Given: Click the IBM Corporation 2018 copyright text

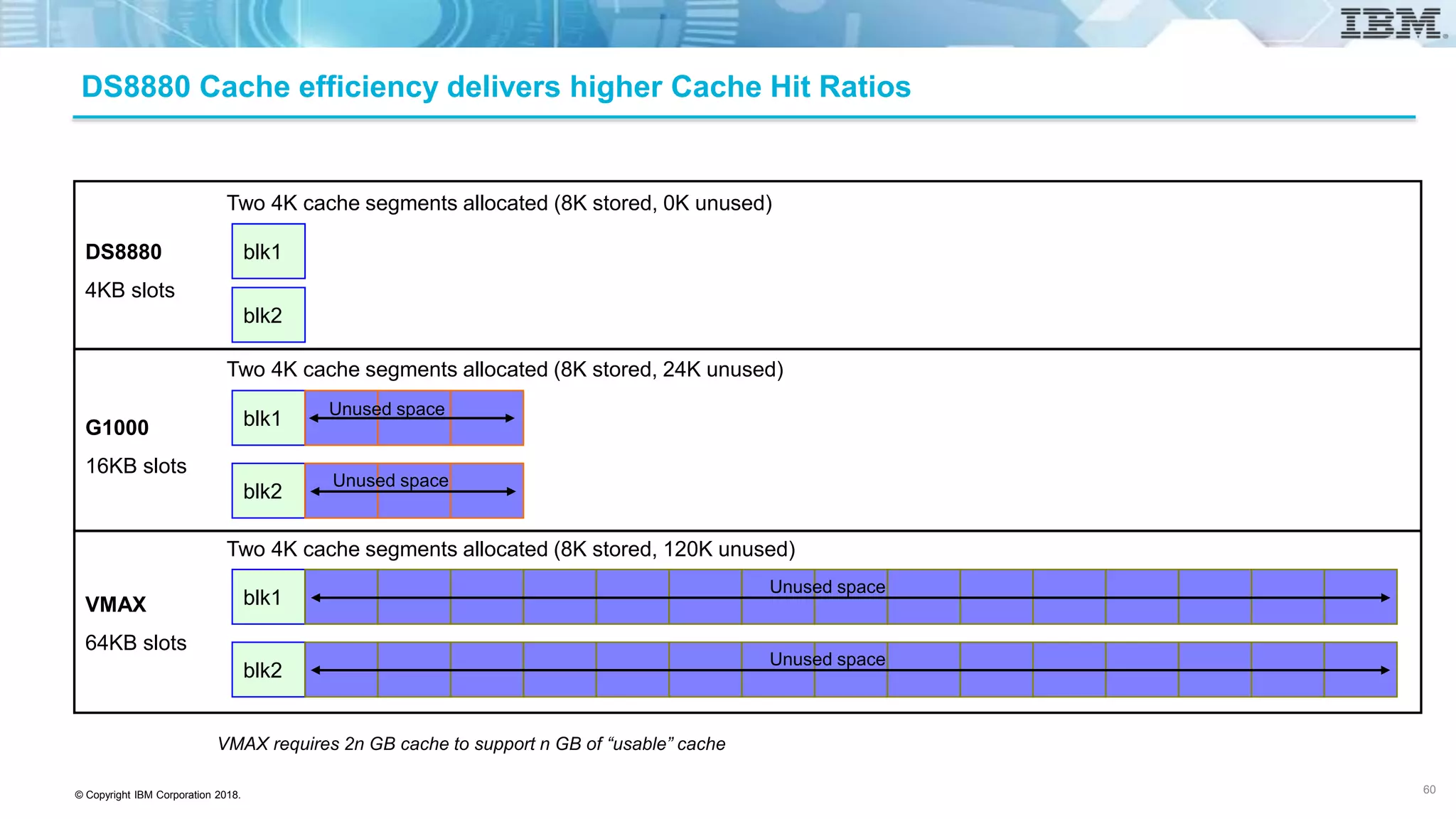Looking at the screenshot, I should pyautogui.click(x=158, y=795).
